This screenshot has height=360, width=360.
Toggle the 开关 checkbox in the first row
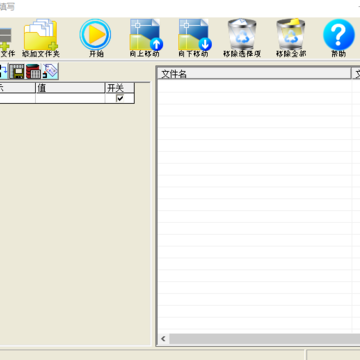(x=120, y=98)
